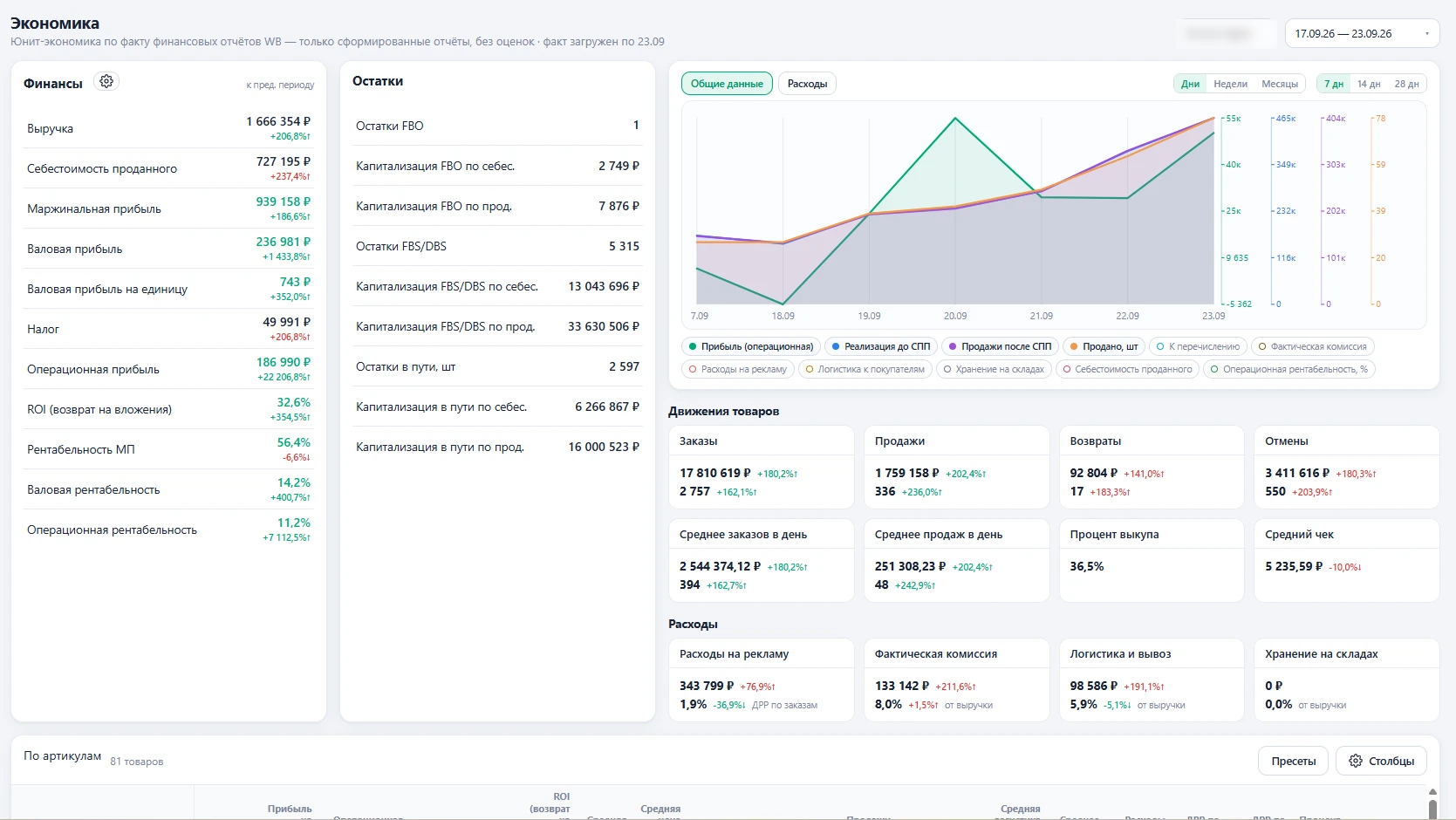1456x820 pixels.
Task: Click the Расходы на рекламу card title
Action: 735,654
